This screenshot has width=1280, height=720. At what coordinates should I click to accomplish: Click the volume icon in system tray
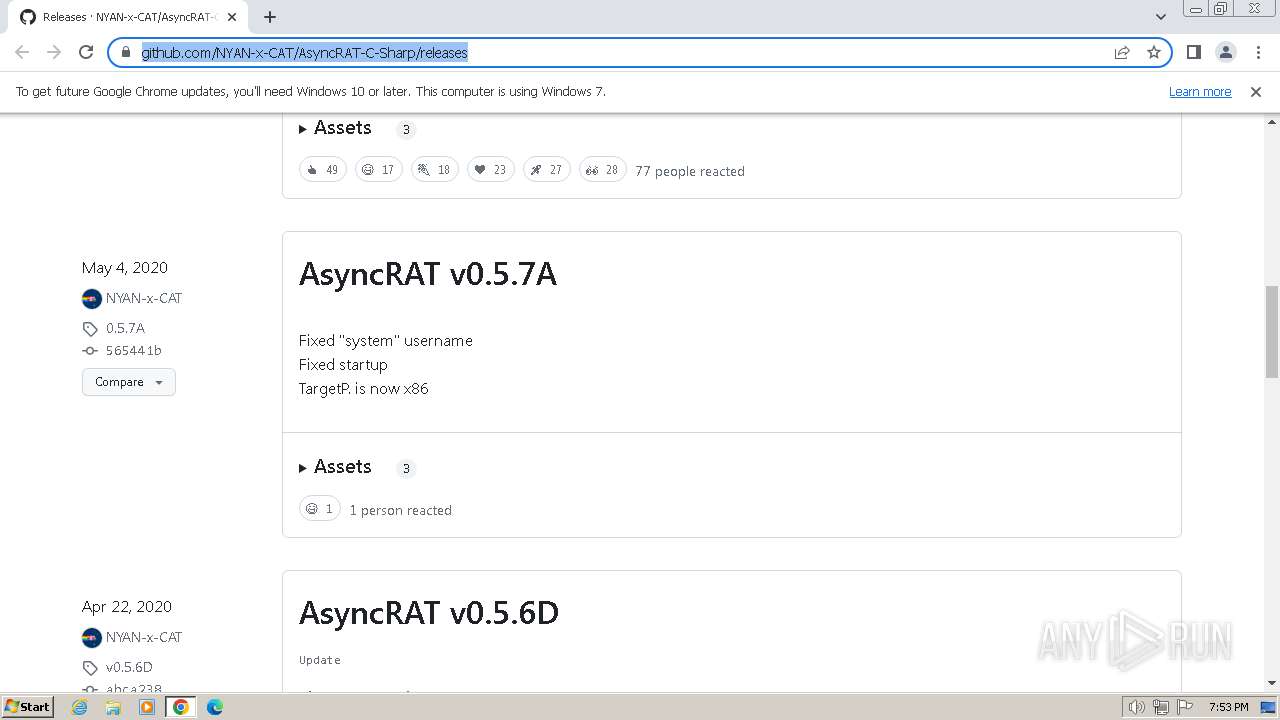tap(1137, 707)
